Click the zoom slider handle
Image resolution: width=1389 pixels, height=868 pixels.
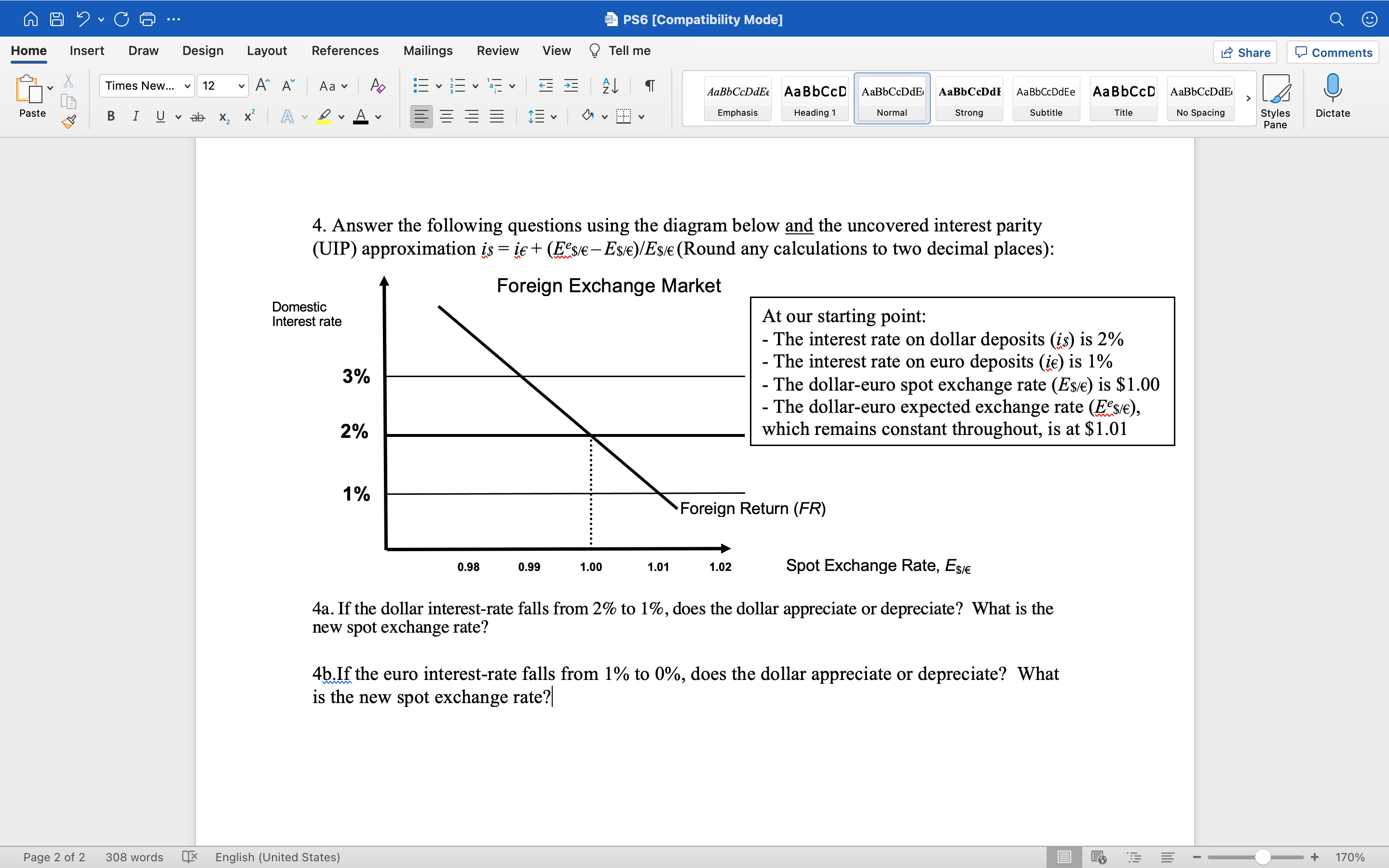pyautogui.click(x=1262, y=857)
